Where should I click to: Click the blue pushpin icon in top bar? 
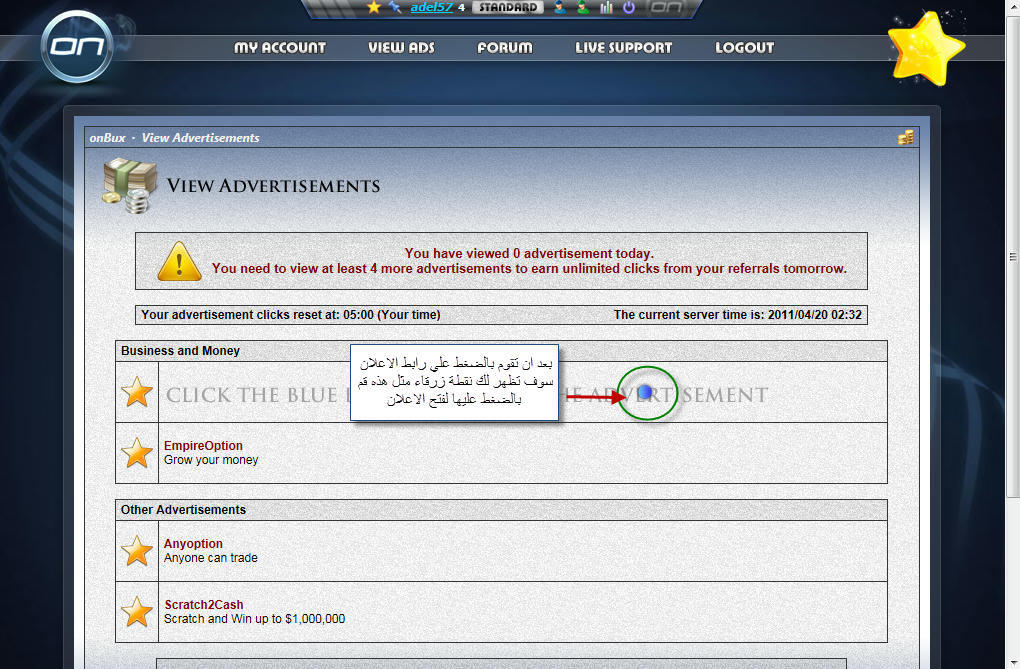tap(395, 7)
